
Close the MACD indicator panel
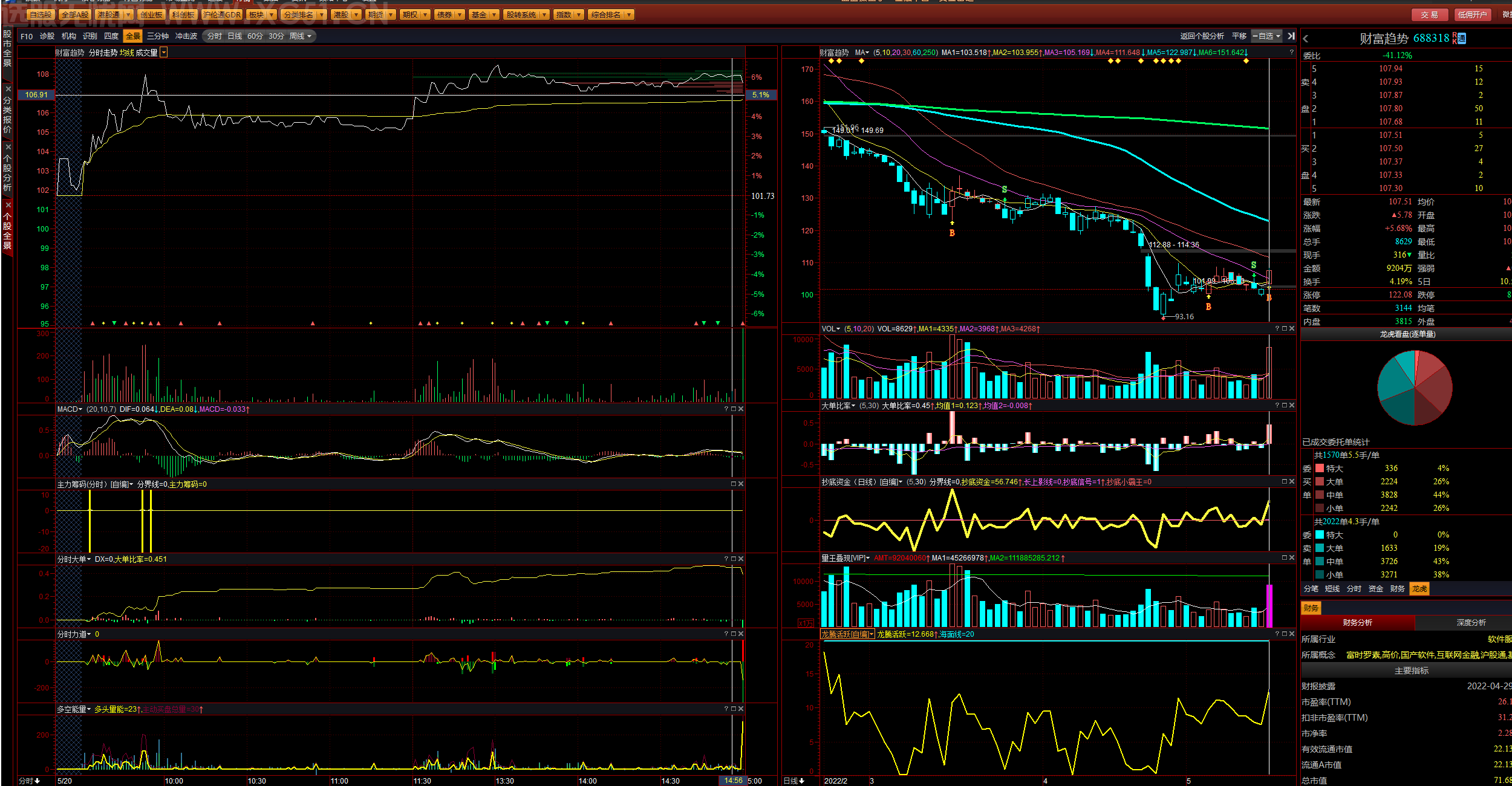tap(741, 409)
